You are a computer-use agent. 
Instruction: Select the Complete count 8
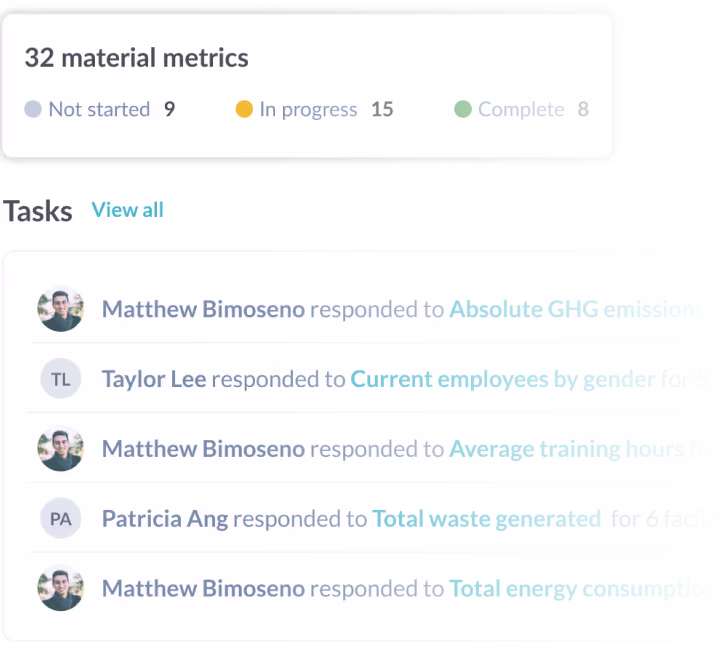pos(583,109)
